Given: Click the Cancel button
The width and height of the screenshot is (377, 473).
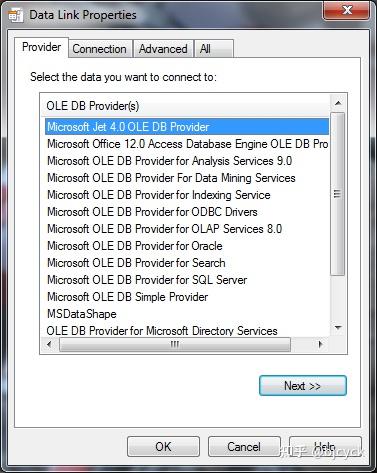Looking at the screenshot, I should tap(244, 447).
